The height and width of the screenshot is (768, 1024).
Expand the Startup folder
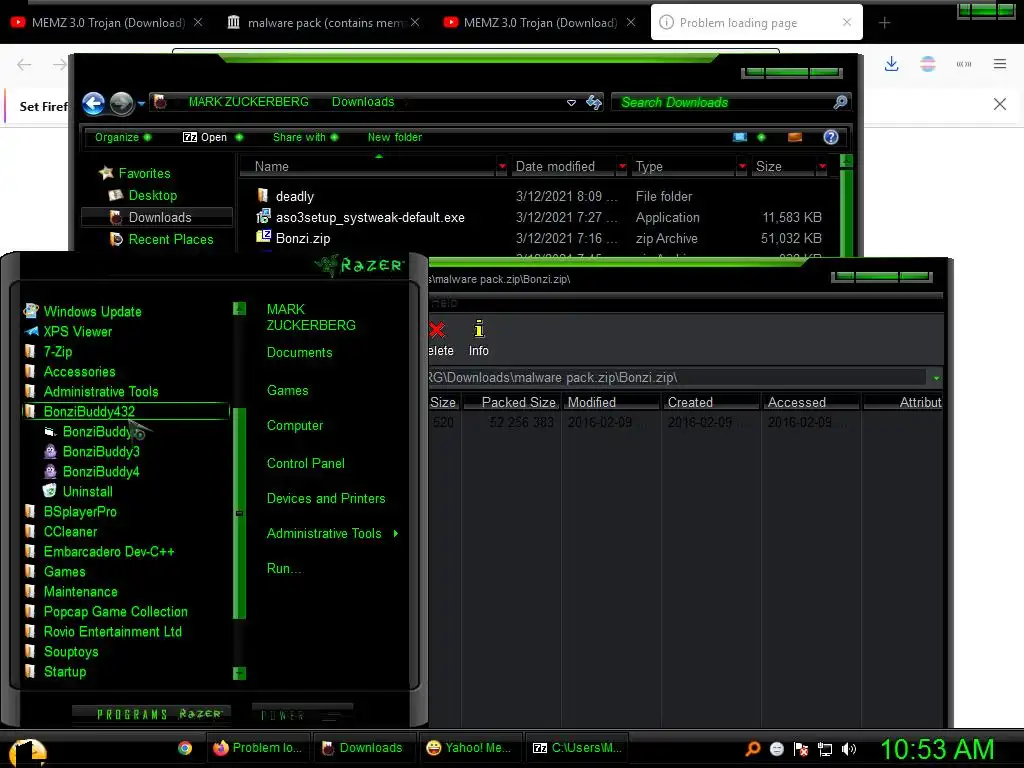pos(65,672)
